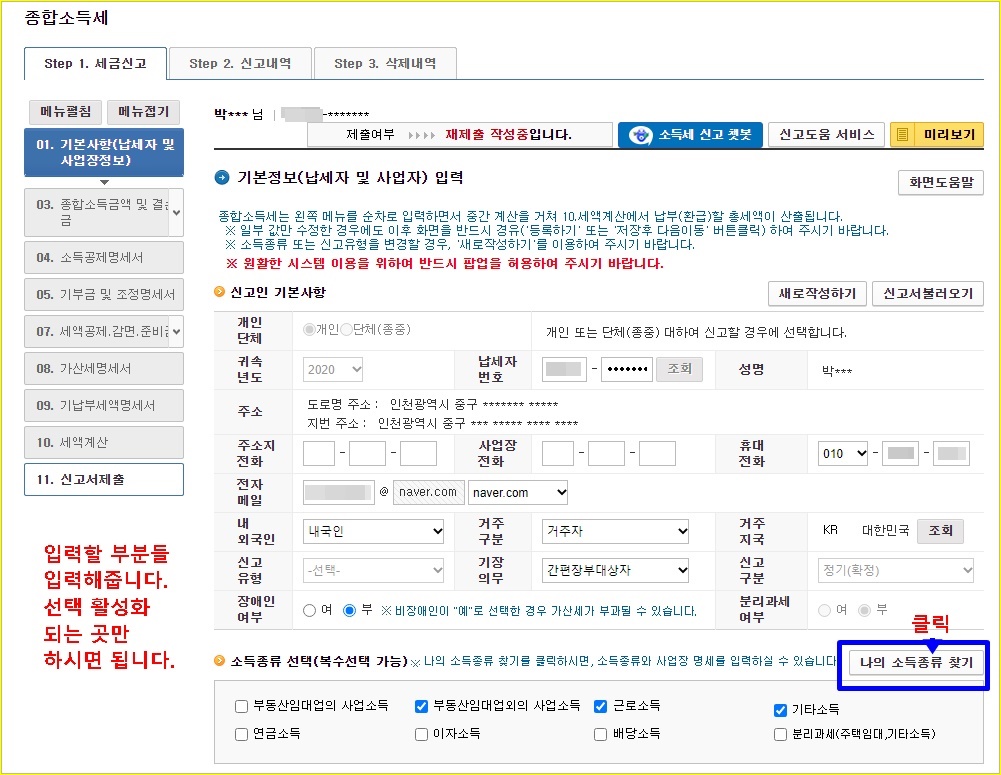The image size is (1001, 775).
Task: Open menu 11. 신고서제출
Action: (104, 479)
